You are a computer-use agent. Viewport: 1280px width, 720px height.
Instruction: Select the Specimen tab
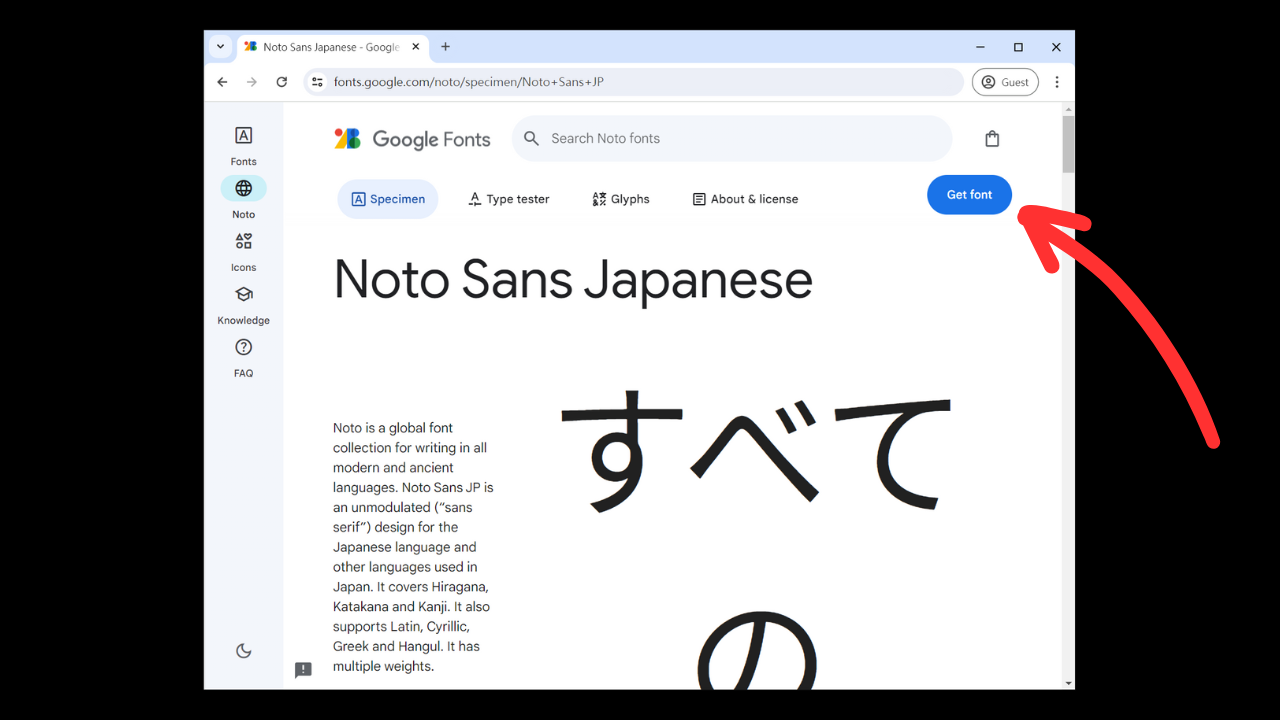[388, 199]
